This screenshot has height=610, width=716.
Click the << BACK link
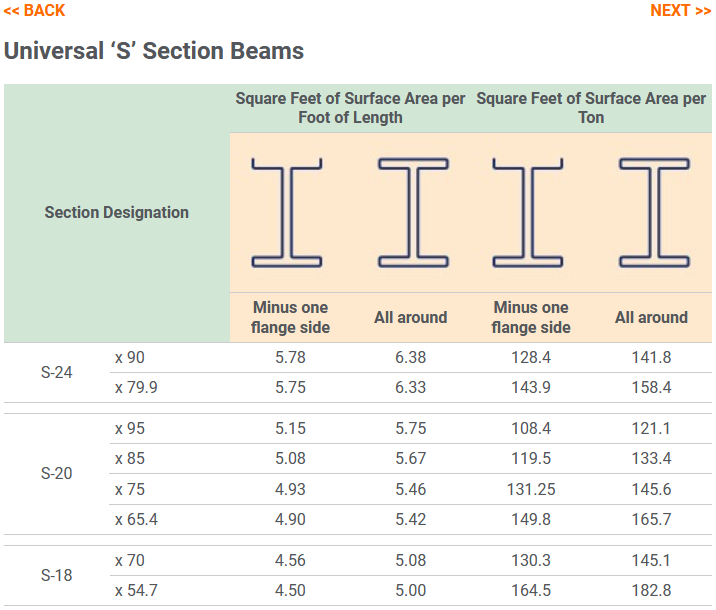coord(34,10)
